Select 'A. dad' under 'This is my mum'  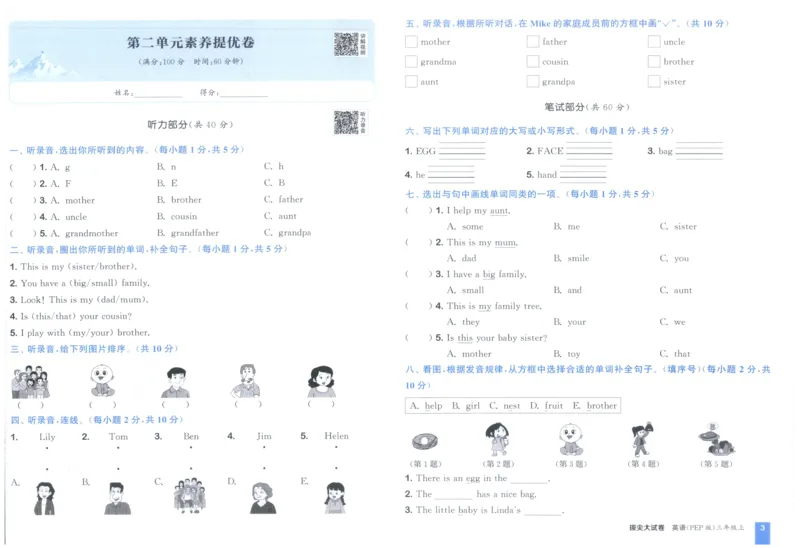462,258
